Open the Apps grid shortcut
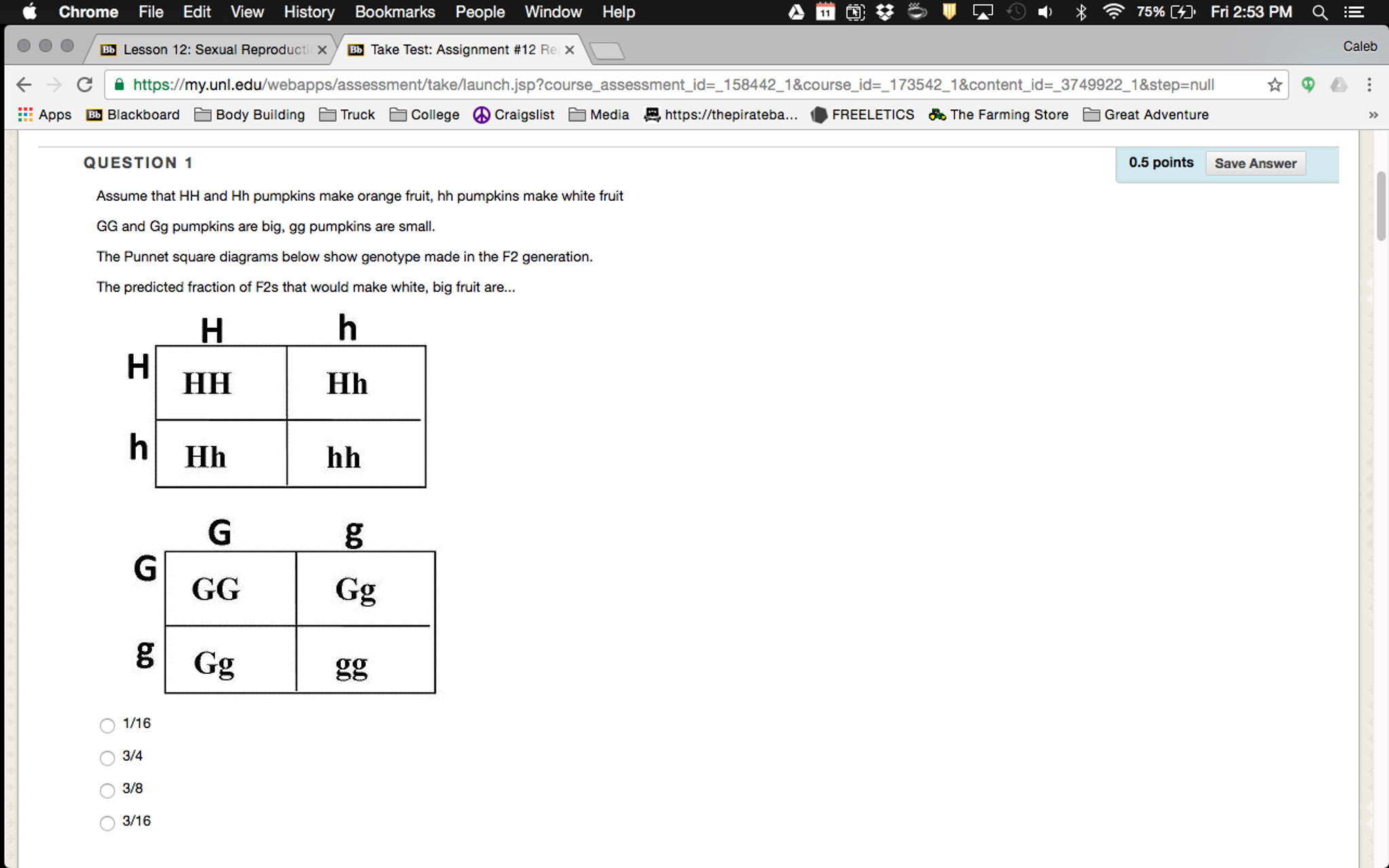1389x868 pixels. coord(45,115)
